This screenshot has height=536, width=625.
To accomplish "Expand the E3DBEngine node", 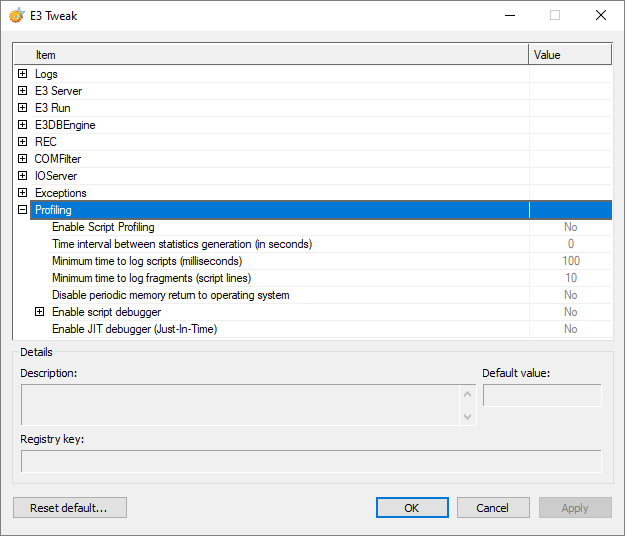I will [23, 125].
